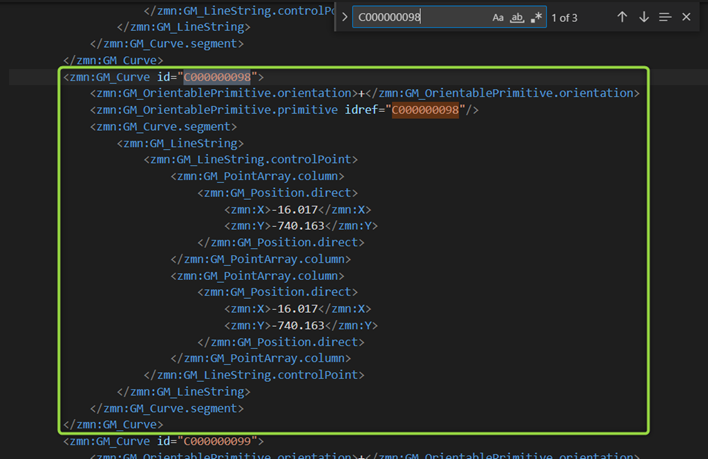Click first opening GM_PointArray.column tag
This screenshot has width=708, height=459.
(257, 176)
